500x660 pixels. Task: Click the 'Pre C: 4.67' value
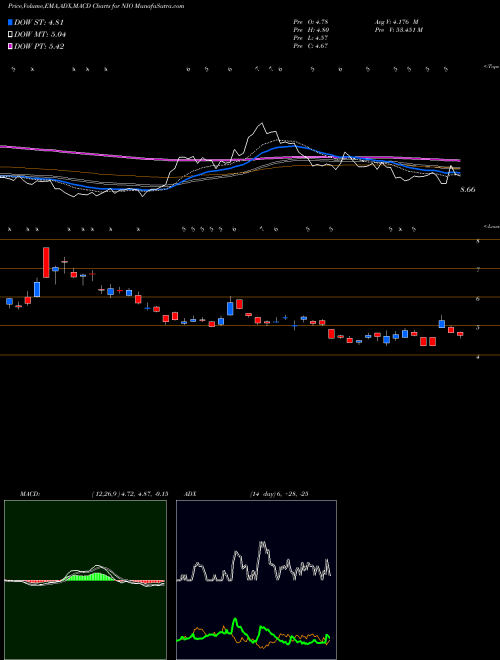(311, 46)
